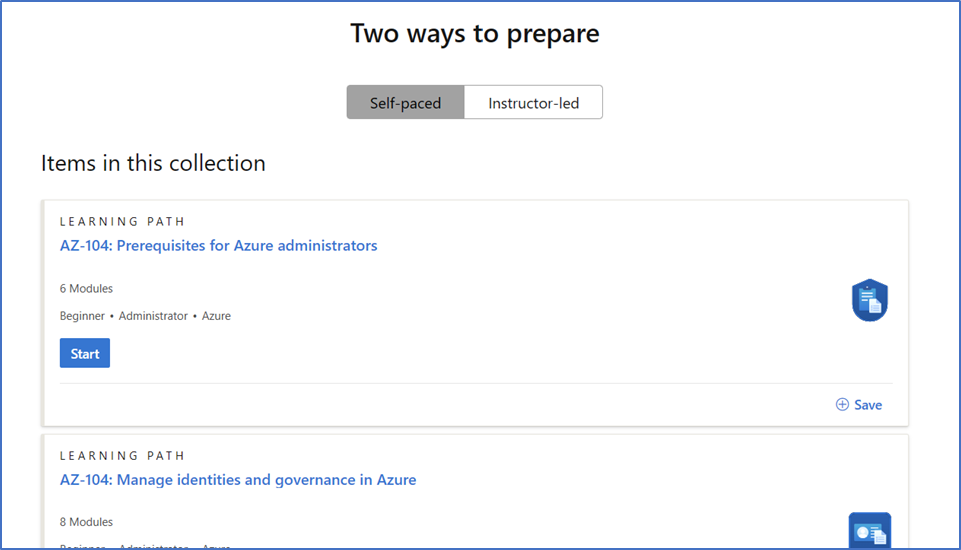Click the blue Start button

(x=85, y=353)
